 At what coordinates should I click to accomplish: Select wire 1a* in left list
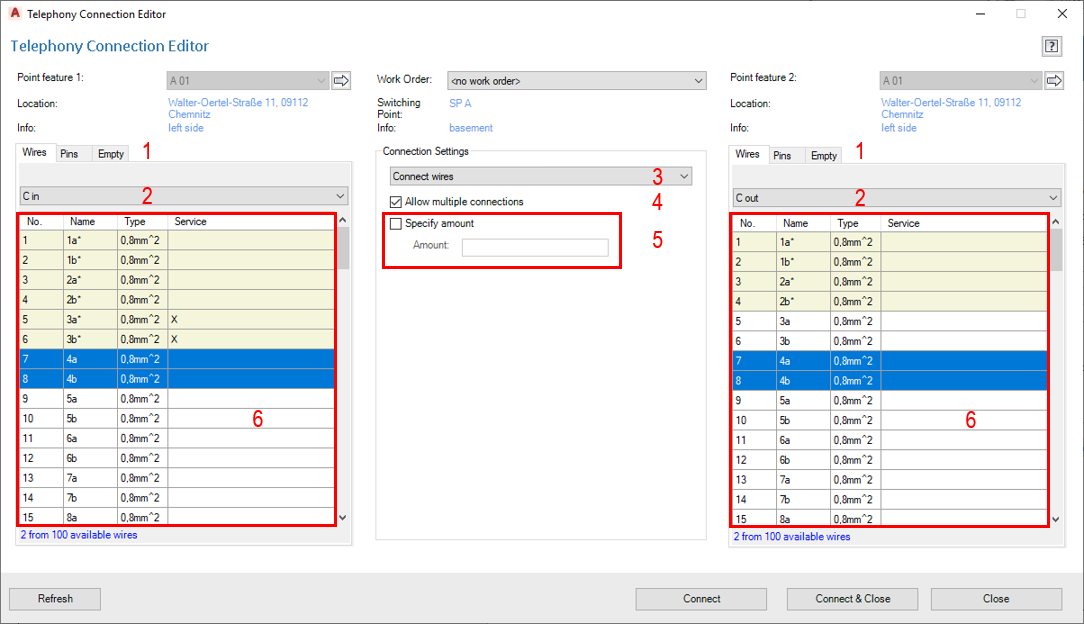pos(177,240)
